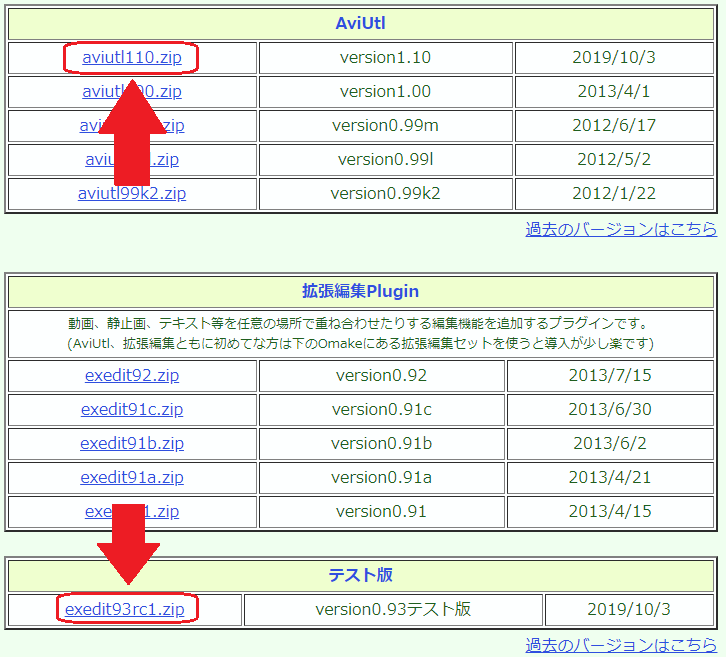Download exedit93rc1.zip test version

point(125,609)
